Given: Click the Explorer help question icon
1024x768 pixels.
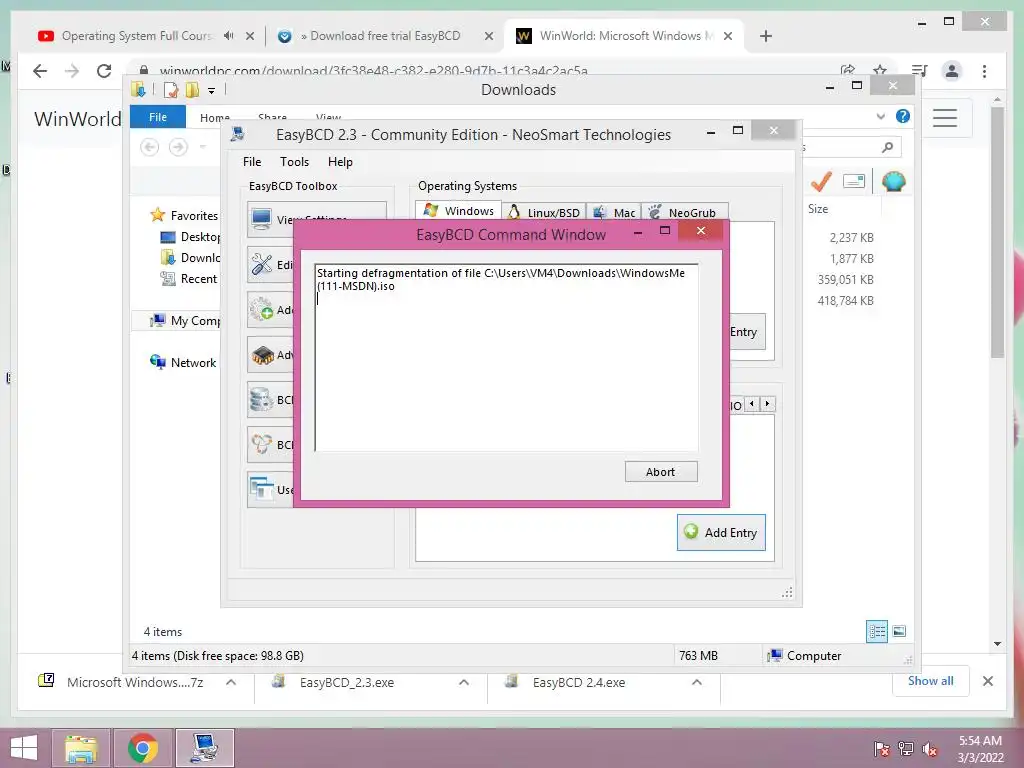Looking at the screenshot, I should point(903,116).
